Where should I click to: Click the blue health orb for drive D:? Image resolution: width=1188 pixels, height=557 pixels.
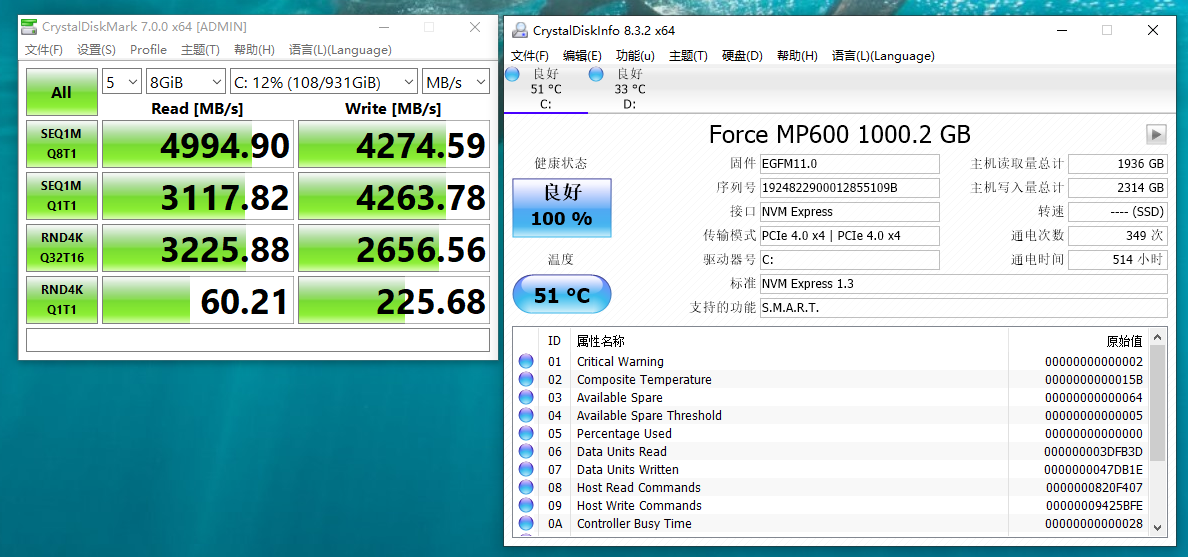596,74
